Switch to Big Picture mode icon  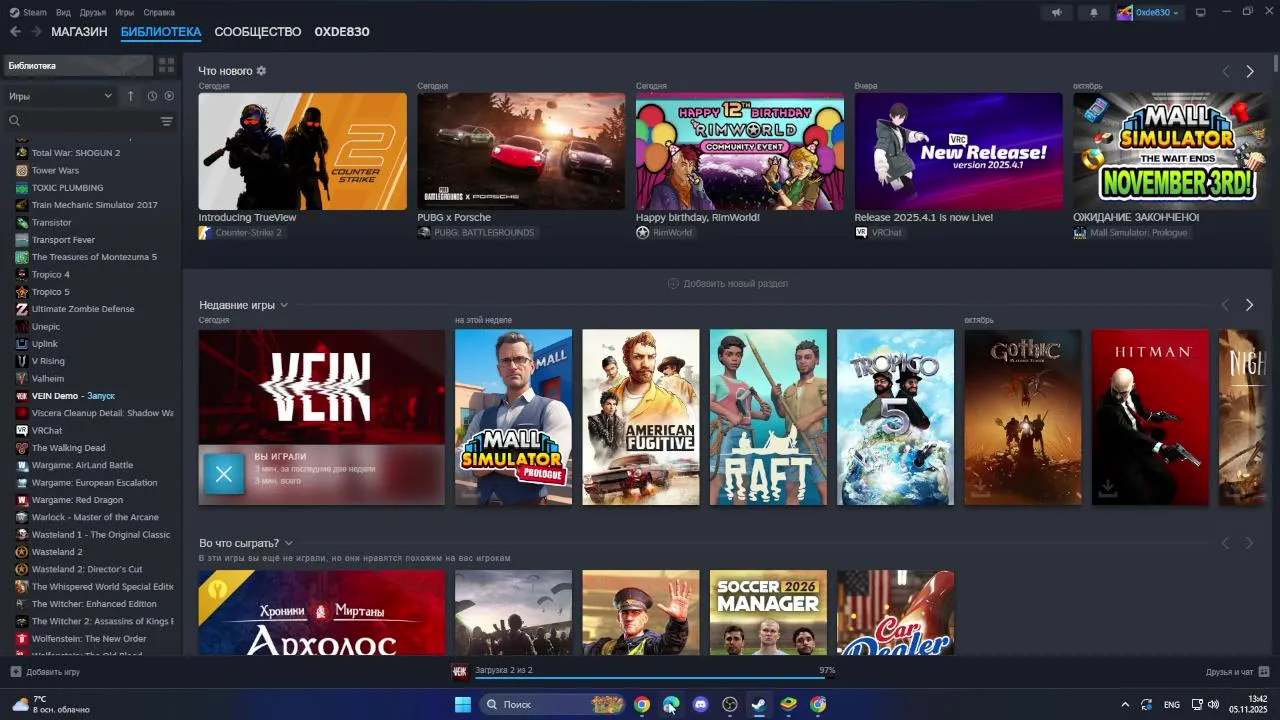tap(1201, 13)
